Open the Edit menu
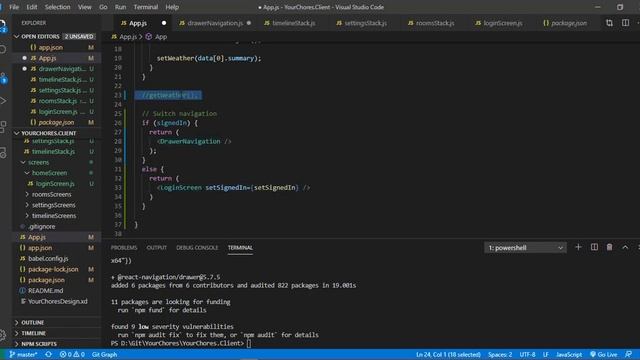Image resolution: width=640 pixels, height=360 pixels. tap(32, 7)
